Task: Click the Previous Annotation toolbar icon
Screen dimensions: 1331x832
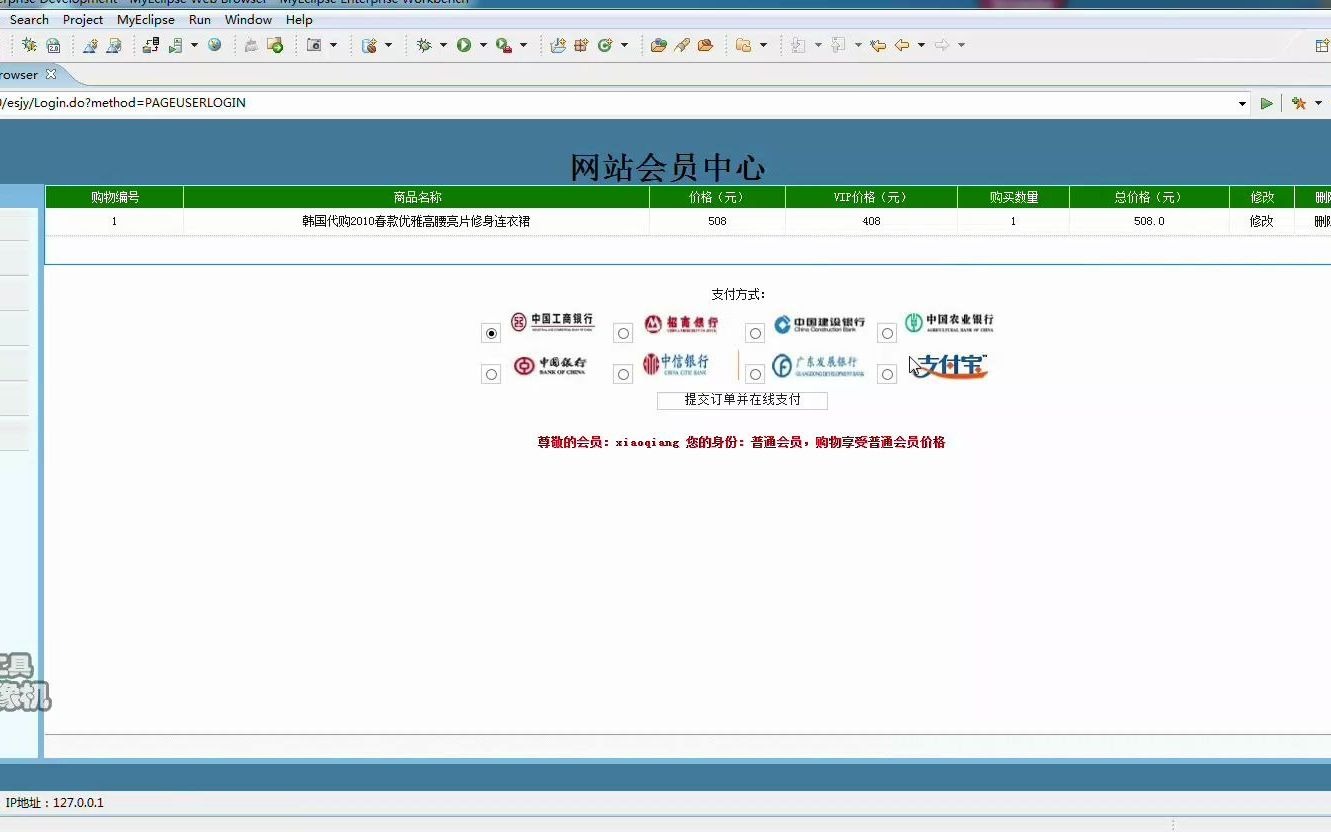Action: tap(838, 45)
